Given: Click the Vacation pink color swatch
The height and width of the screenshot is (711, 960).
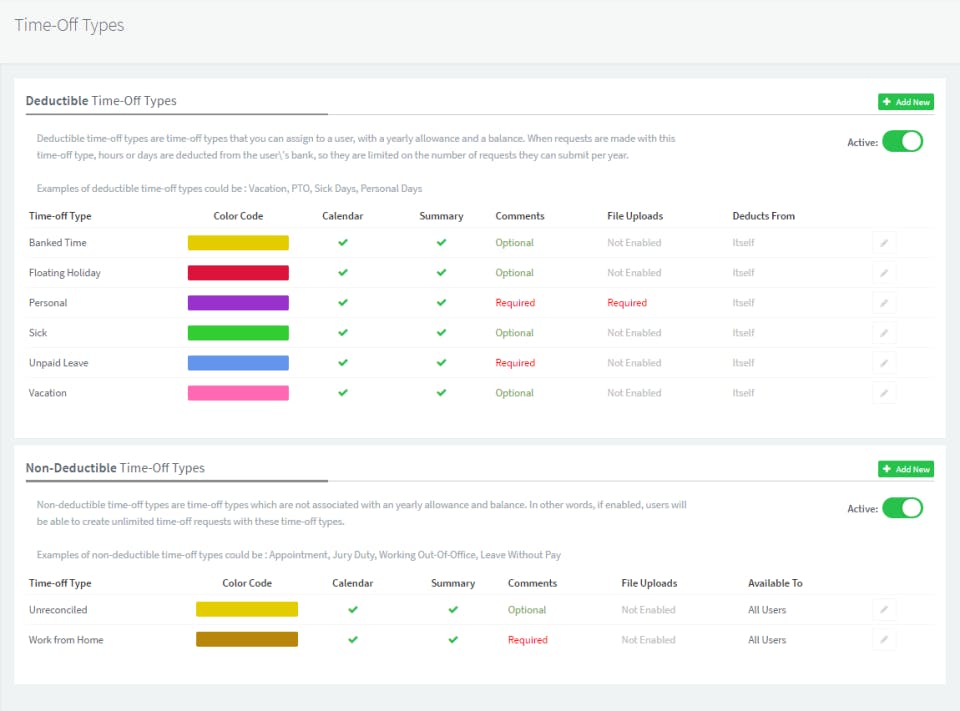Looking at the screenshot, I should coord(238,393).
